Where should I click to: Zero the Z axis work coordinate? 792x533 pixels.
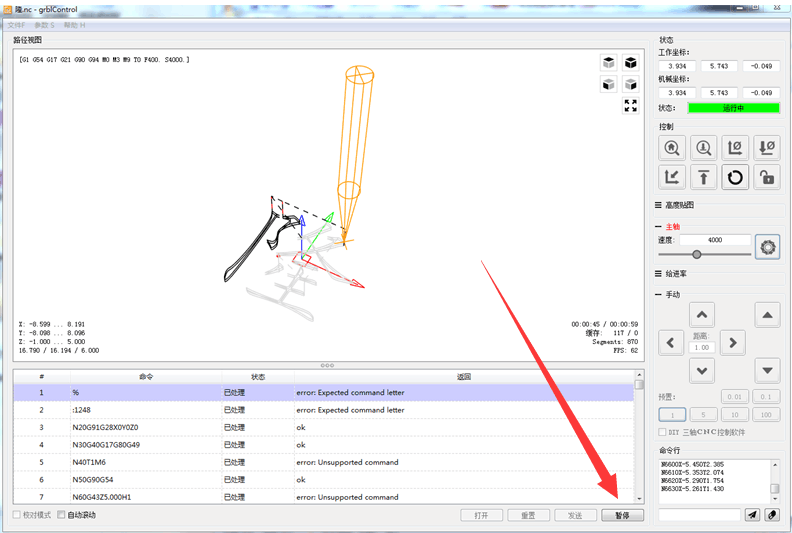click(766, 148)
